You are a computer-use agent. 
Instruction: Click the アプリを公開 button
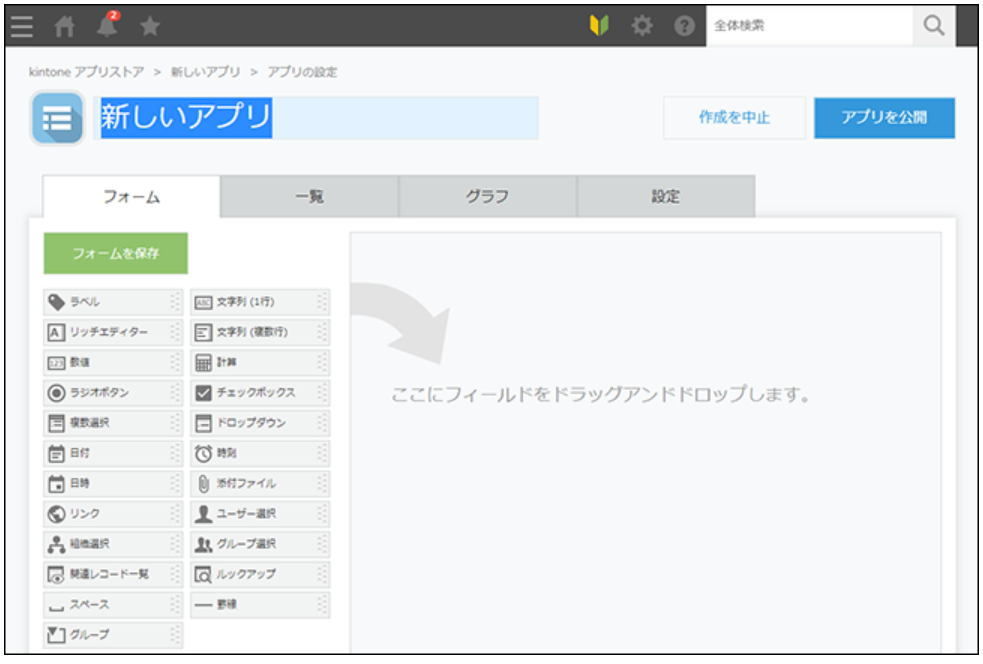tap(884, 118)
